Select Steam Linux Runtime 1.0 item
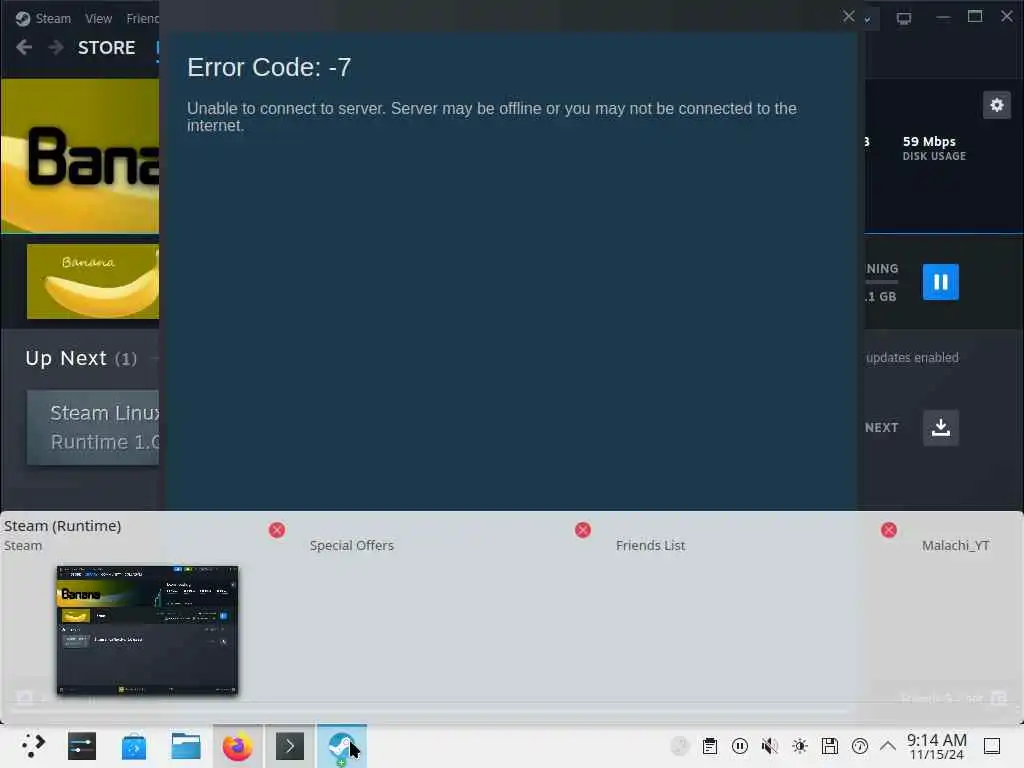Image resolution: width=1024 pixels, height=768 pixels. pos(93,428)
